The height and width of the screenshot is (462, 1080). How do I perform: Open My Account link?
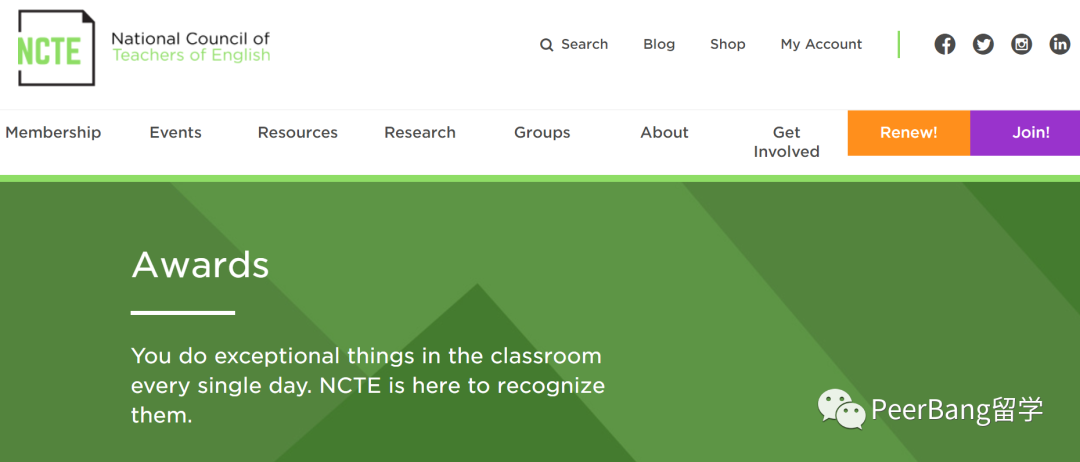[821, 44]
